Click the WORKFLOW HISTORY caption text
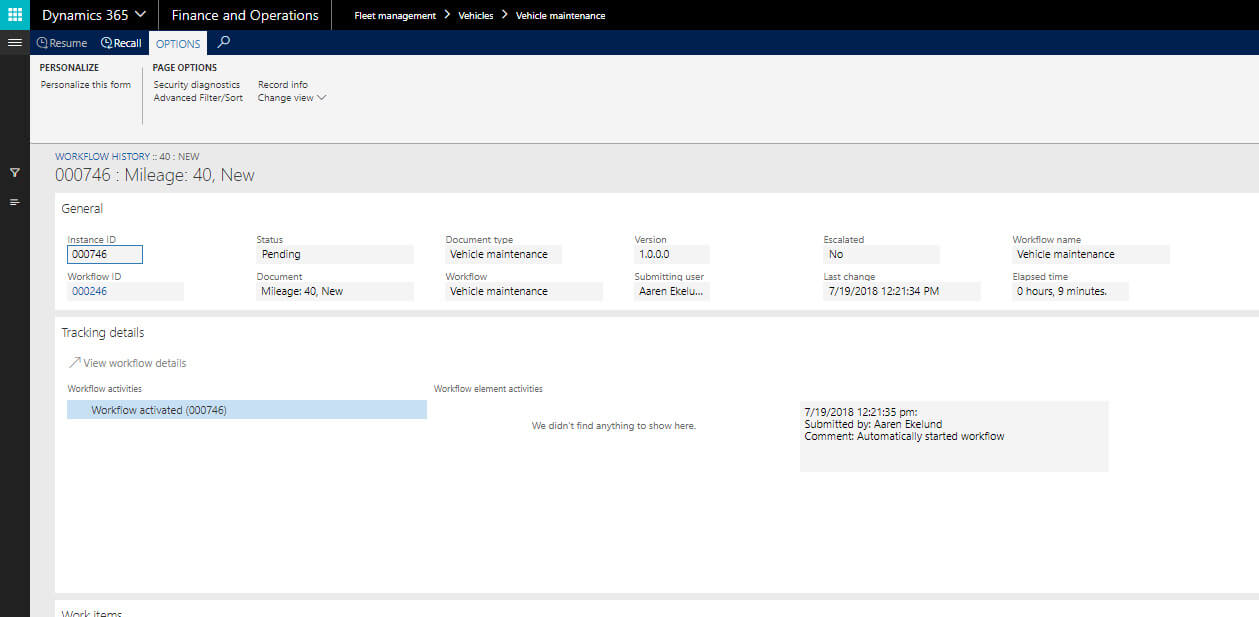The width and height of the screenshot is (1259, 617). pyautogui.click(x=127, y=157)
